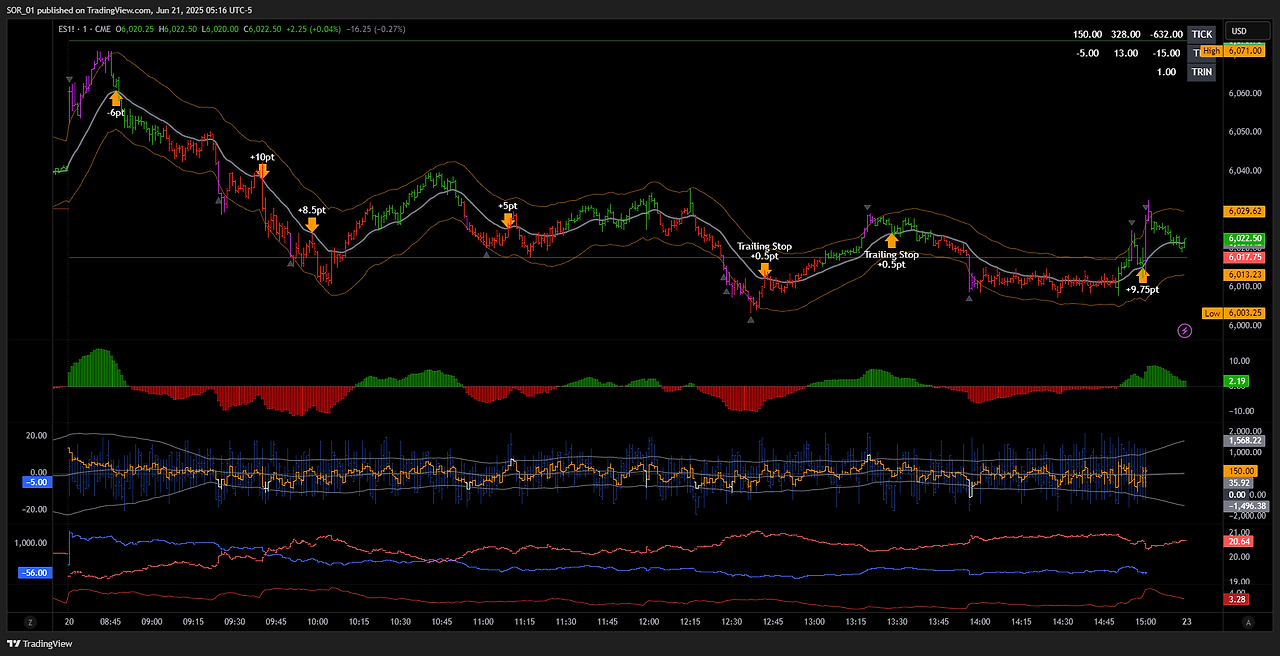1280x656 pixels.
Task: Click the CME exchange label in the legend
Action: [102, 29]
